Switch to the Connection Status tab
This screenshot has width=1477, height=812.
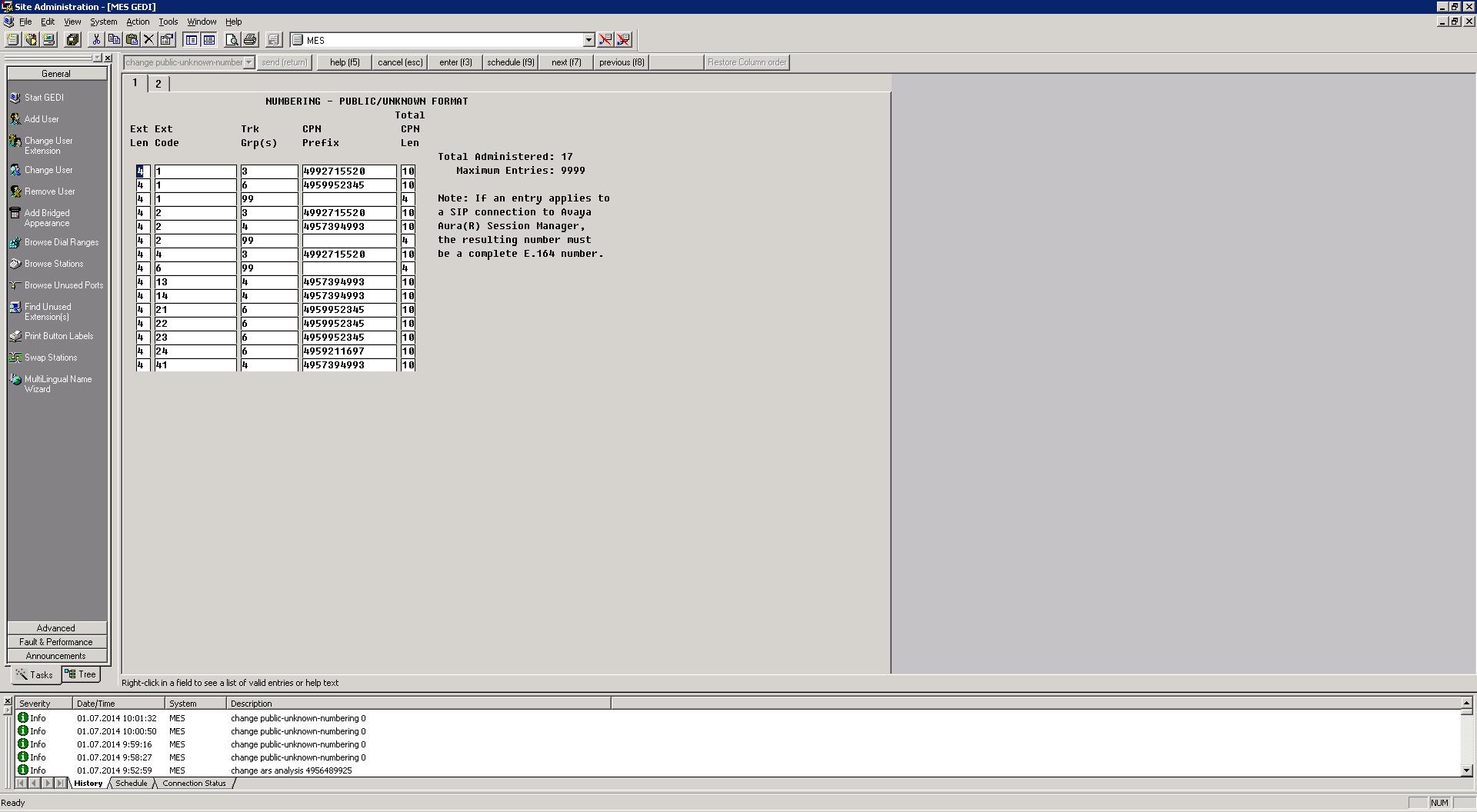194,784
